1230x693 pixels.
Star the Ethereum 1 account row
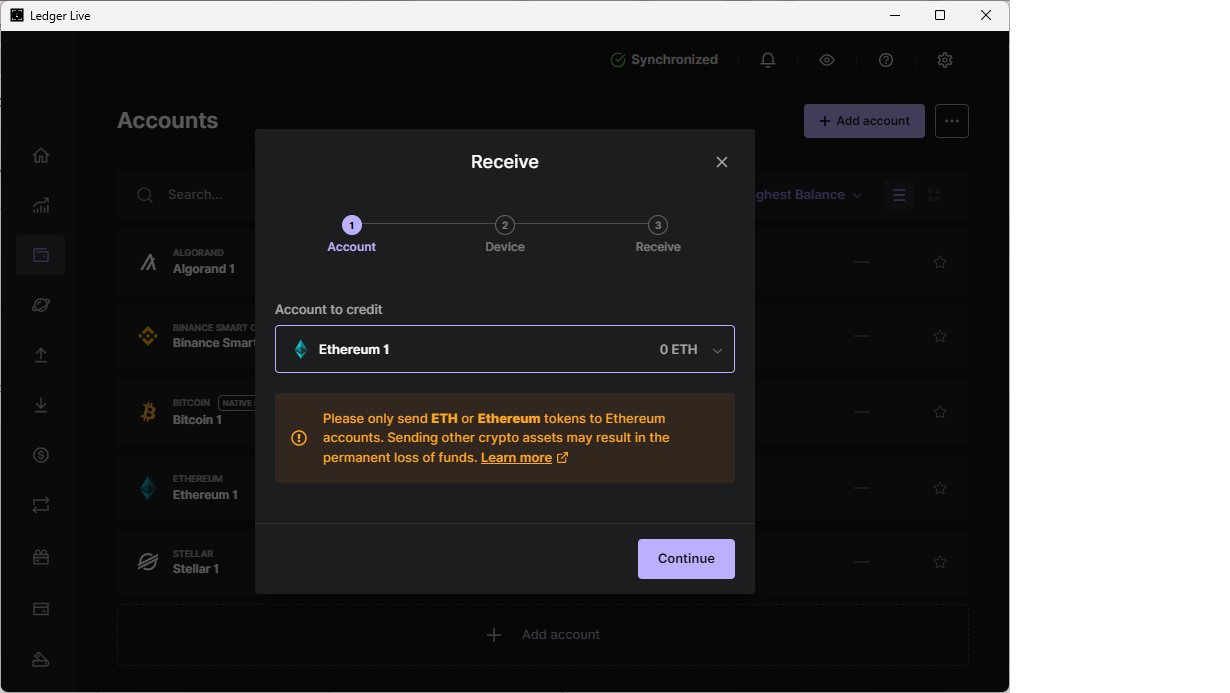[940, 488]
